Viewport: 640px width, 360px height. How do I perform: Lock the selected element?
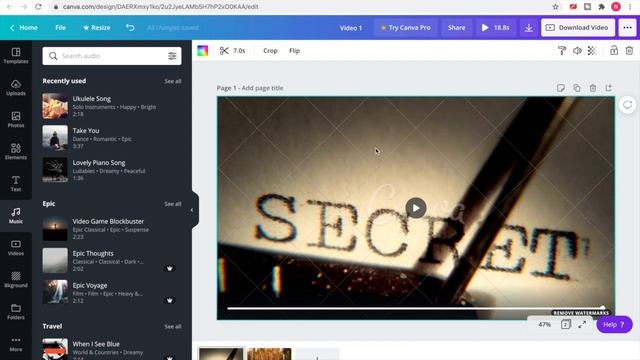click(x=614, y=51)
